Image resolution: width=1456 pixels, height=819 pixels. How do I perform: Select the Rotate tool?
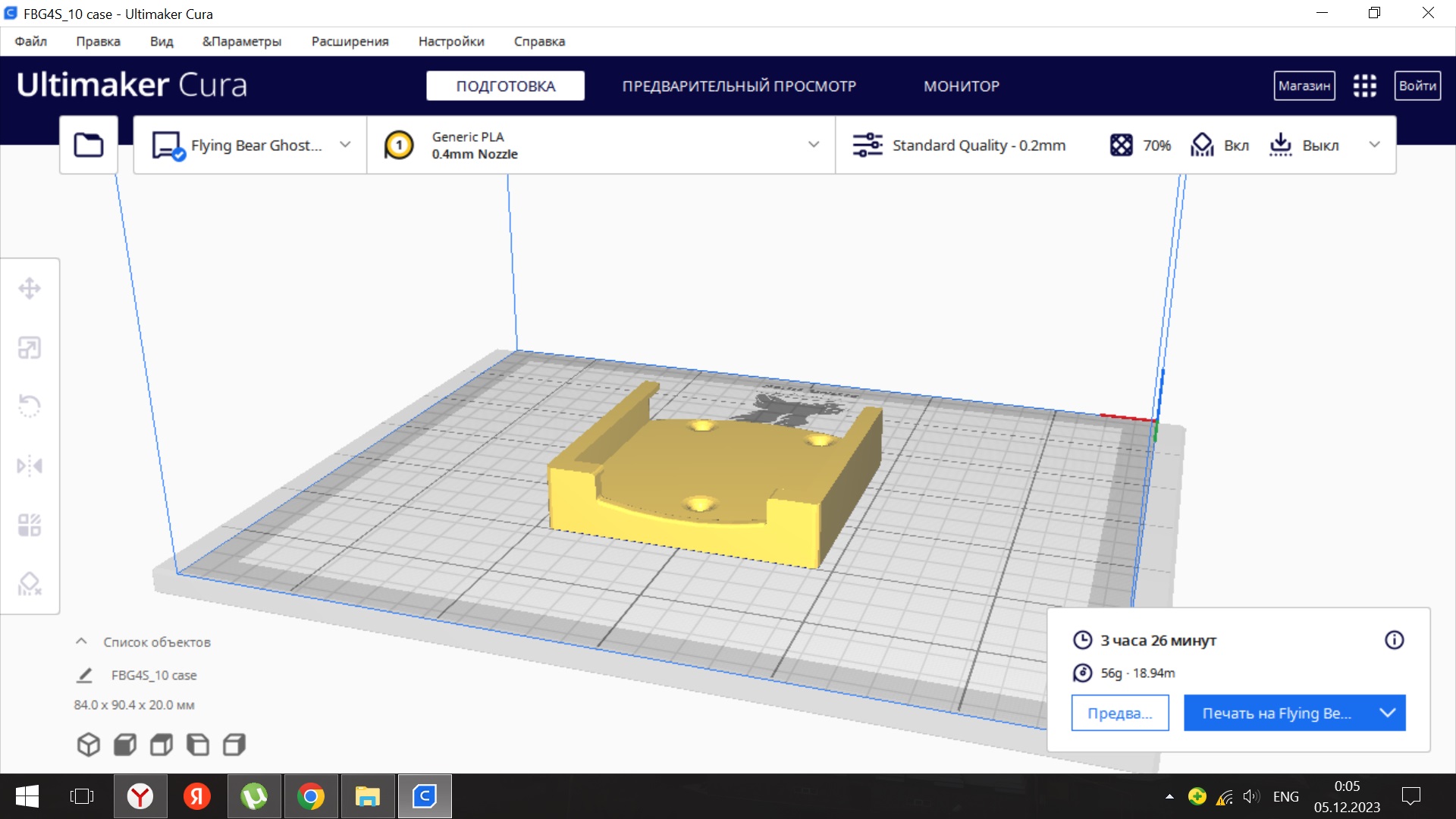click(x=30, y=406)
